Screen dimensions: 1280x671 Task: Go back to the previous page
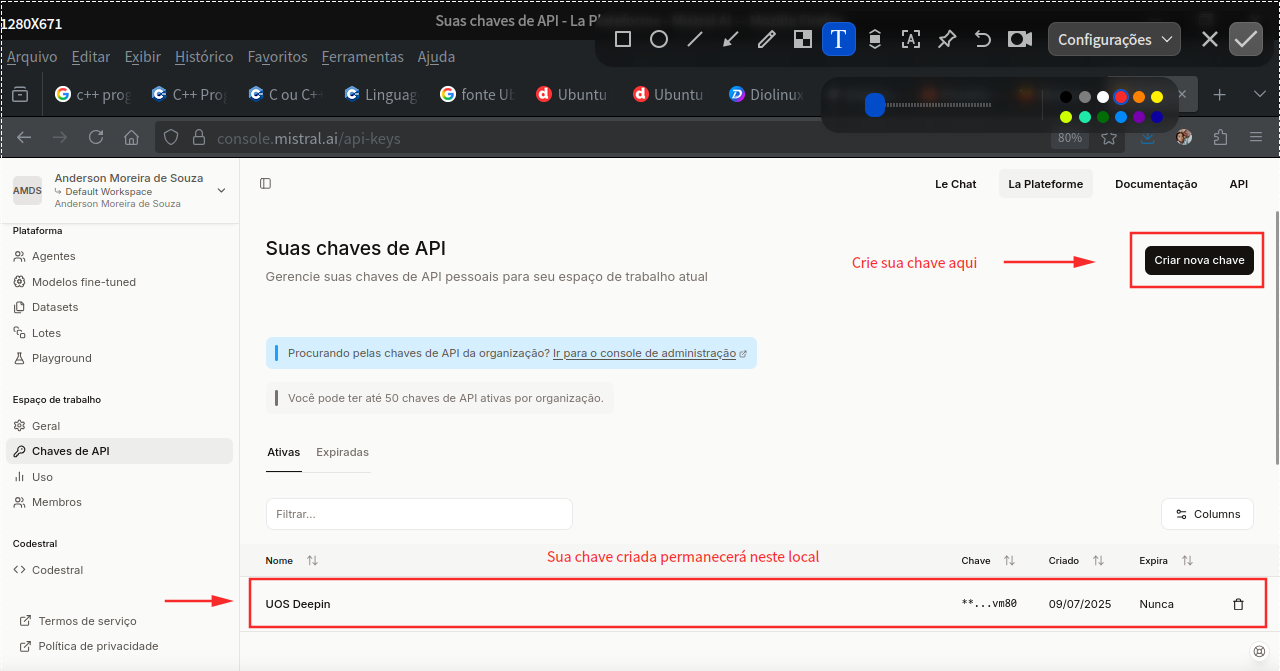coord(24,137)
